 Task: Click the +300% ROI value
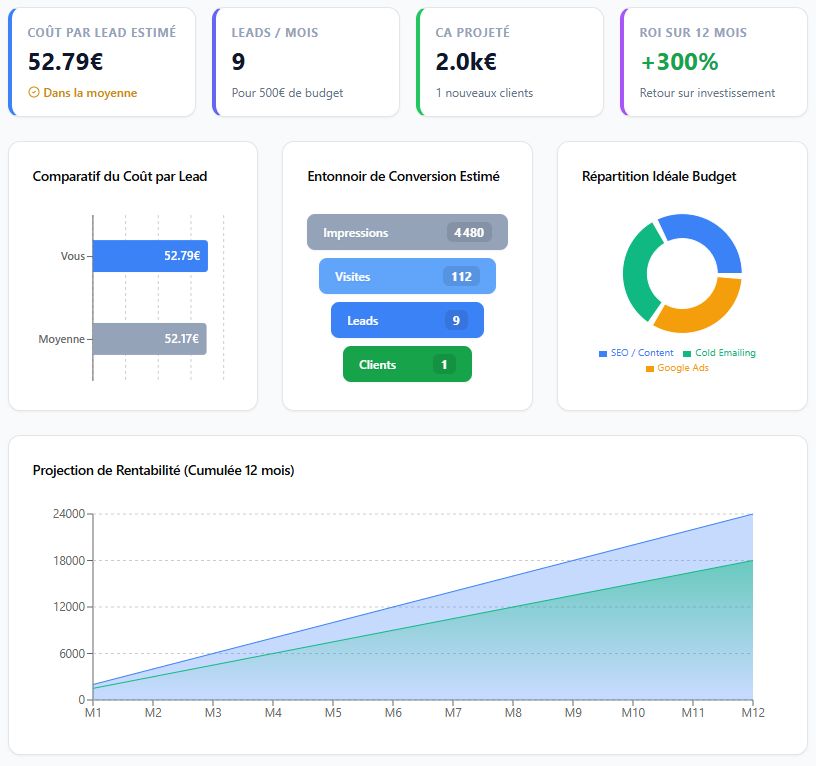(679, 62)
